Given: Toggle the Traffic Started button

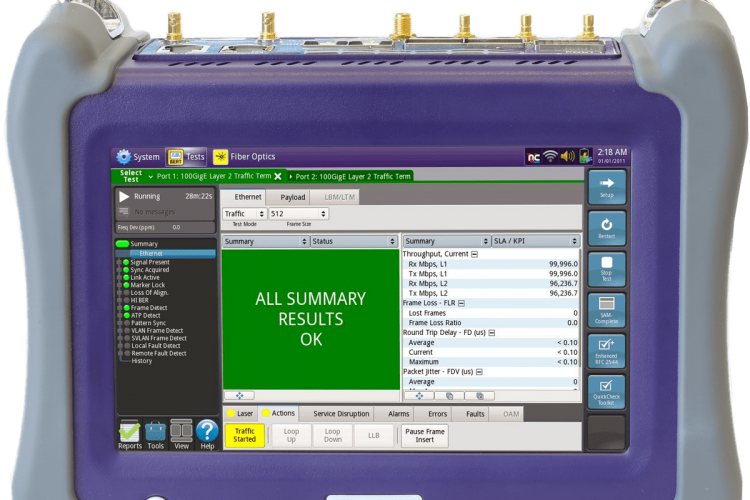Looking at the screenshot, I should tap(244, 436).
